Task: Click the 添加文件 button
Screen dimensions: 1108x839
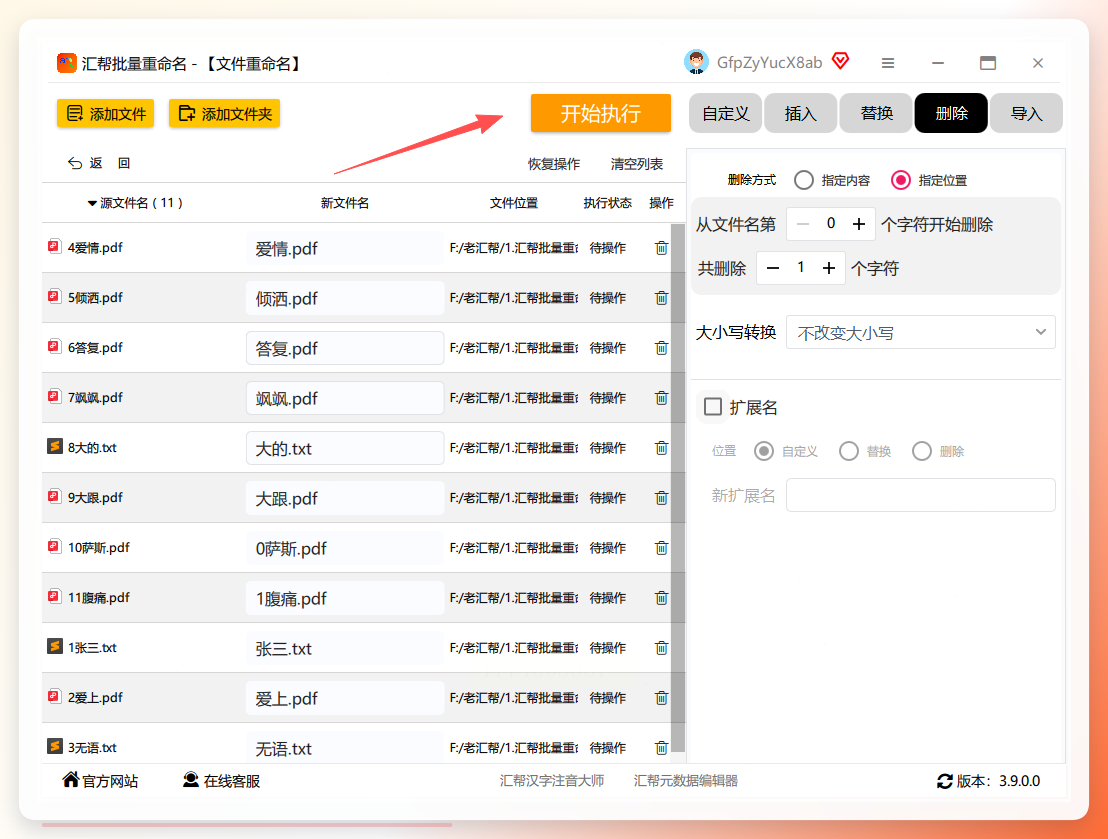Action: pyautogui.click(x=105, y=113)
